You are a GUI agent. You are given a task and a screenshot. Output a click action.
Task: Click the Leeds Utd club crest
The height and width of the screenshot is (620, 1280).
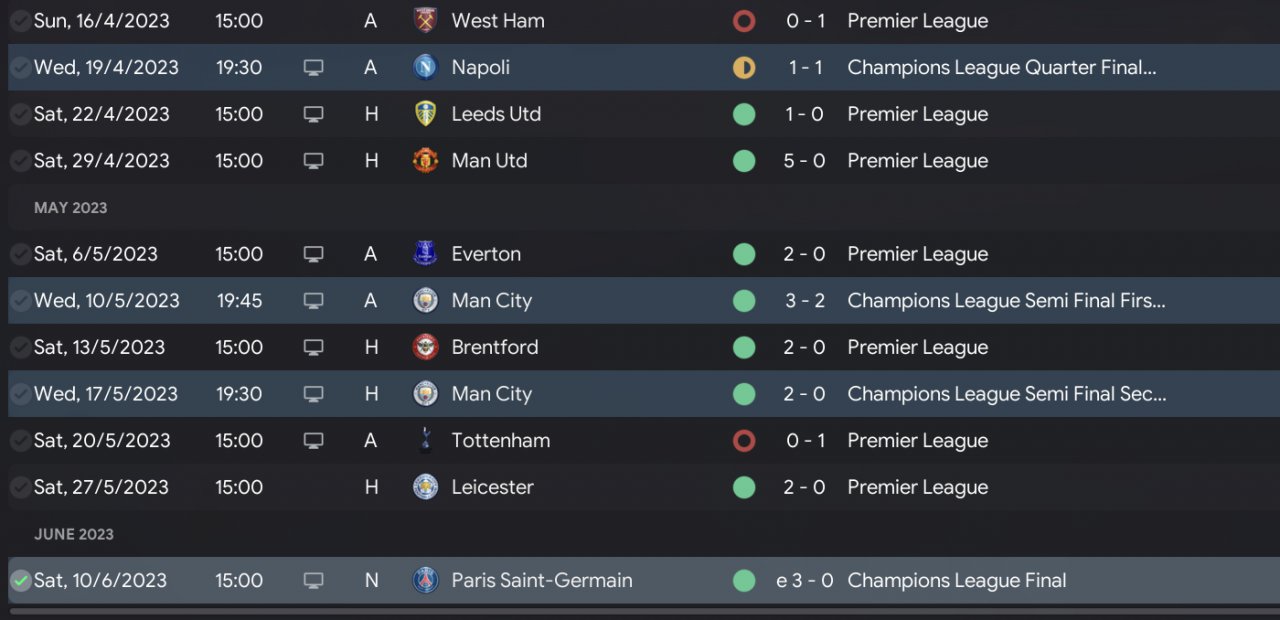(x=425, y=114)
